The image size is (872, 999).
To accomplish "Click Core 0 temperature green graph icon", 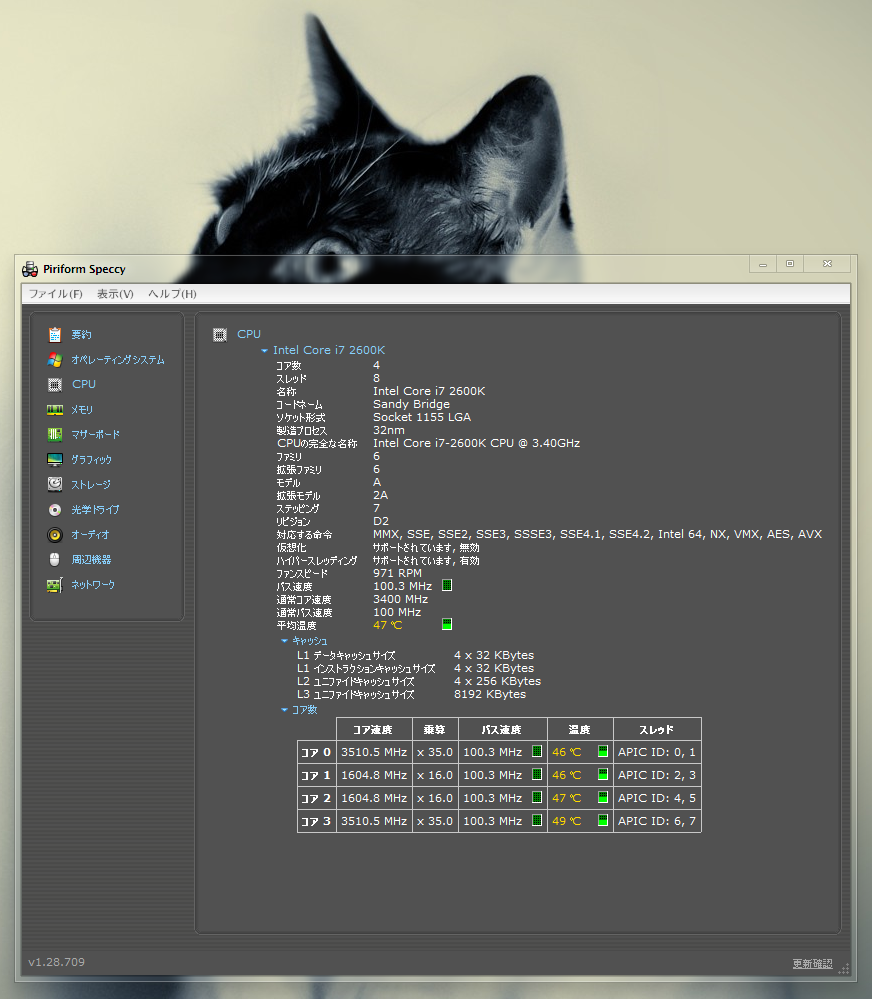I will tap(603, 751).
